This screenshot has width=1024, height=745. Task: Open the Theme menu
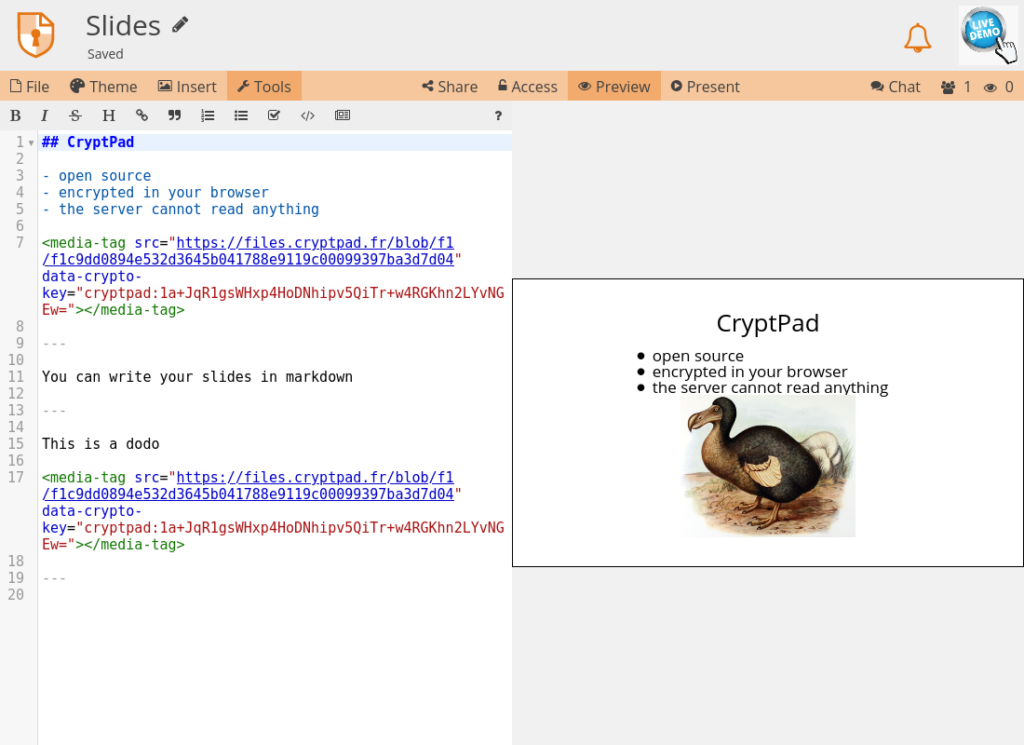(104, 86)
